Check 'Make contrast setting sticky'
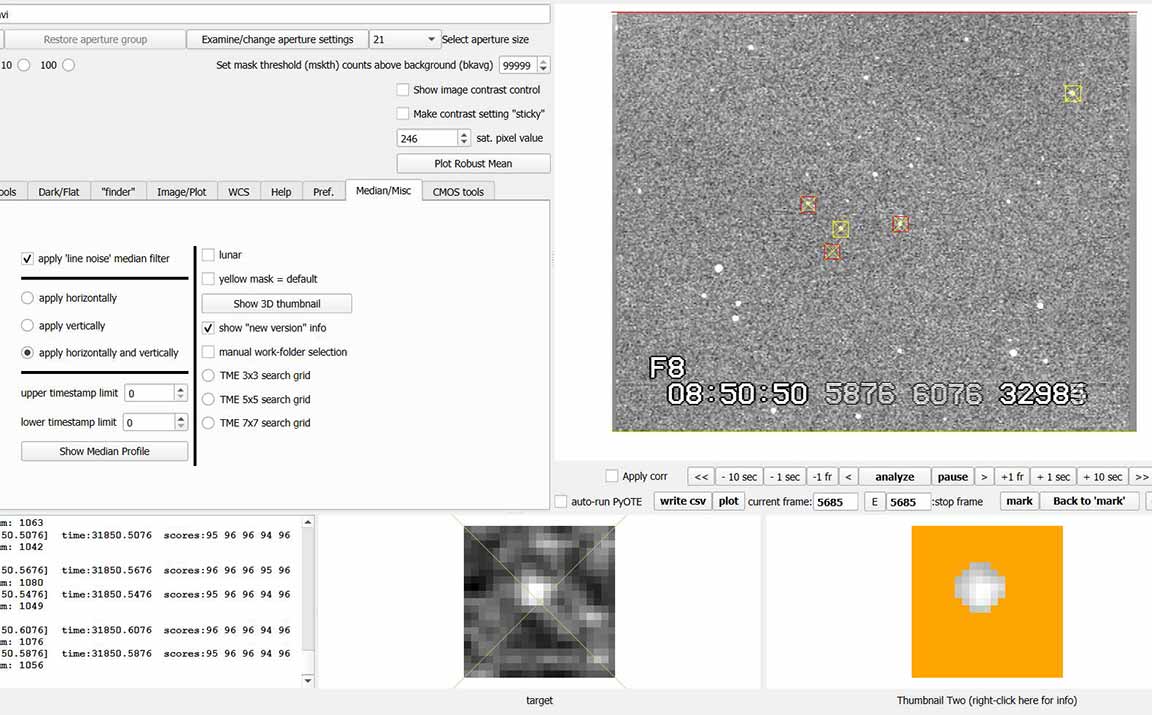The height and width of the screenshot is (715, 1152). pos(403,114)
